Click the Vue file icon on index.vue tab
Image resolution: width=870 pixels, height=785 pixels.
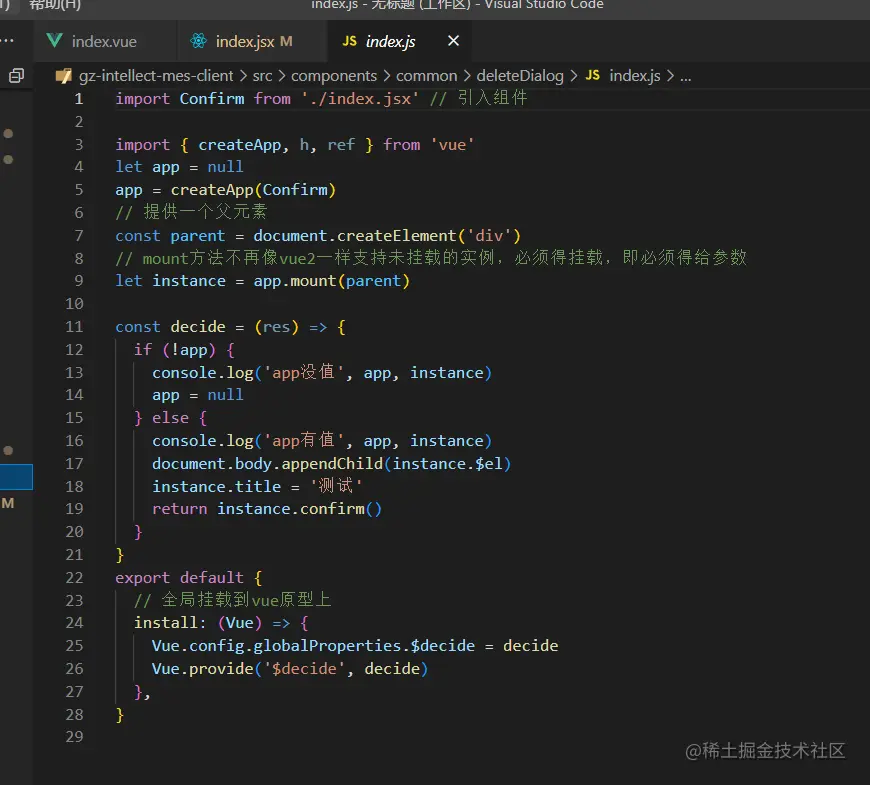54,40
